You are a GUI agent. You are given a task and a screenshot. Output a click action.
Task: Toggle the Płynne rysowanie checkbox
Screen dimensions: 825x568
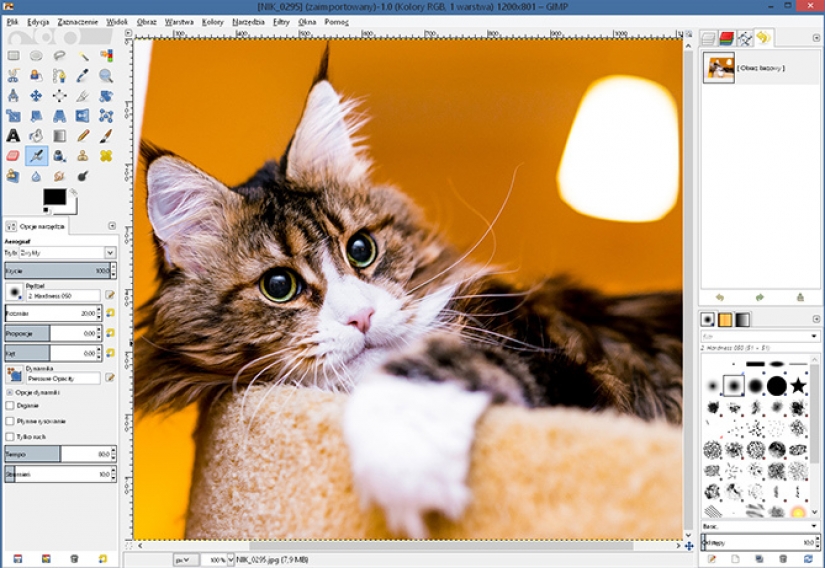pos(10,421)
